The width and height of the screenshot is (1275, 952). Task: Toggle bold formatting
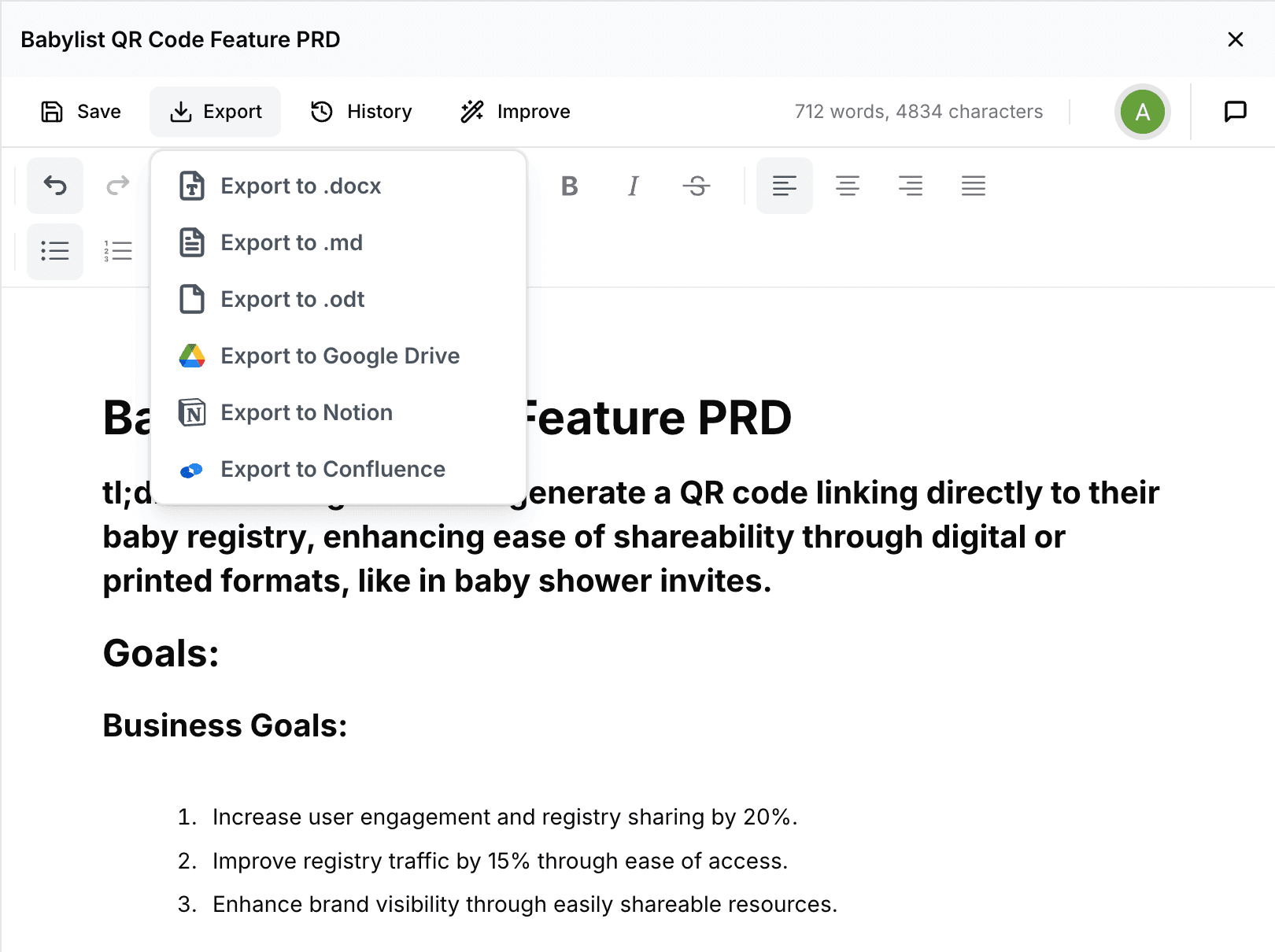coord(569,186)
